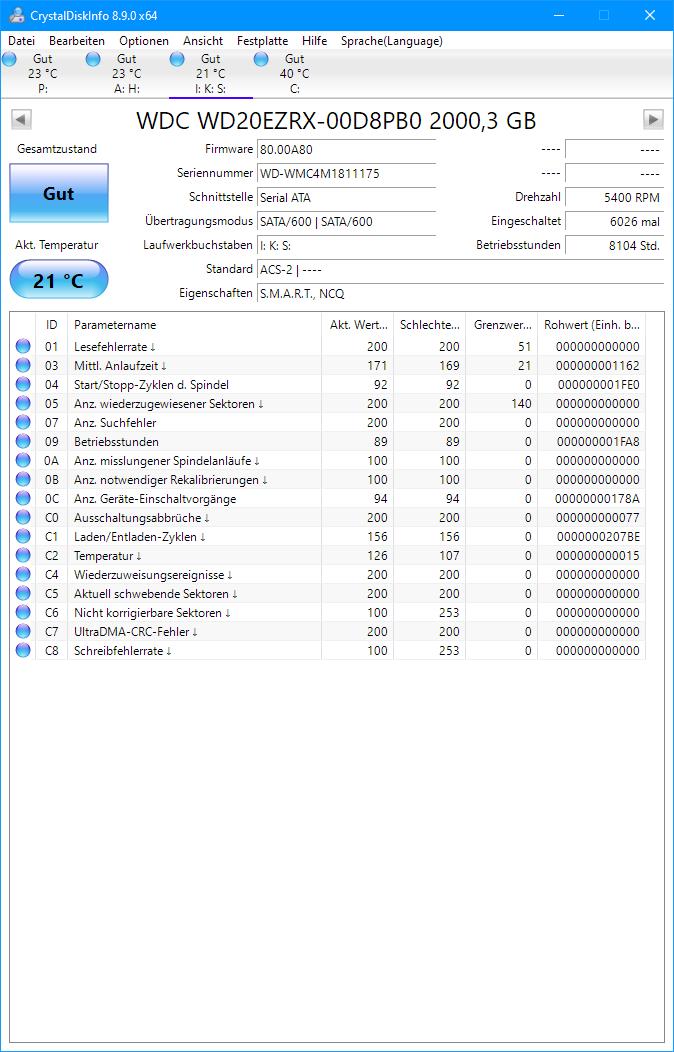Click the status orb for Nicht korrigierbare Sektoren
Screen dimensions: 674x1052
23,613
